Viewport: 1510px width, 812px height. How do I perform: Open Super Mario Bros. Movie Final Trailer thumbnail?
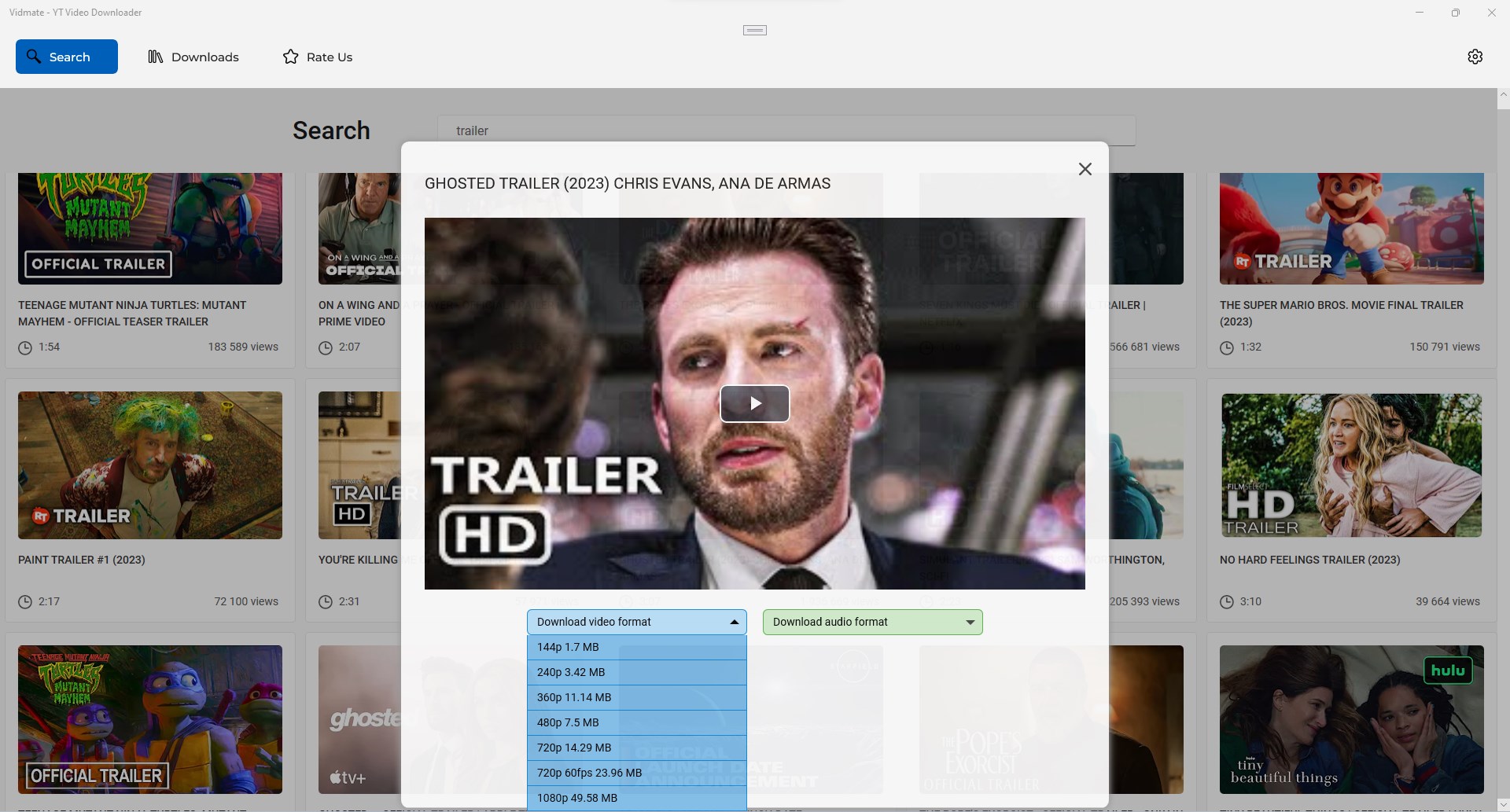(x=1352, y=229)
